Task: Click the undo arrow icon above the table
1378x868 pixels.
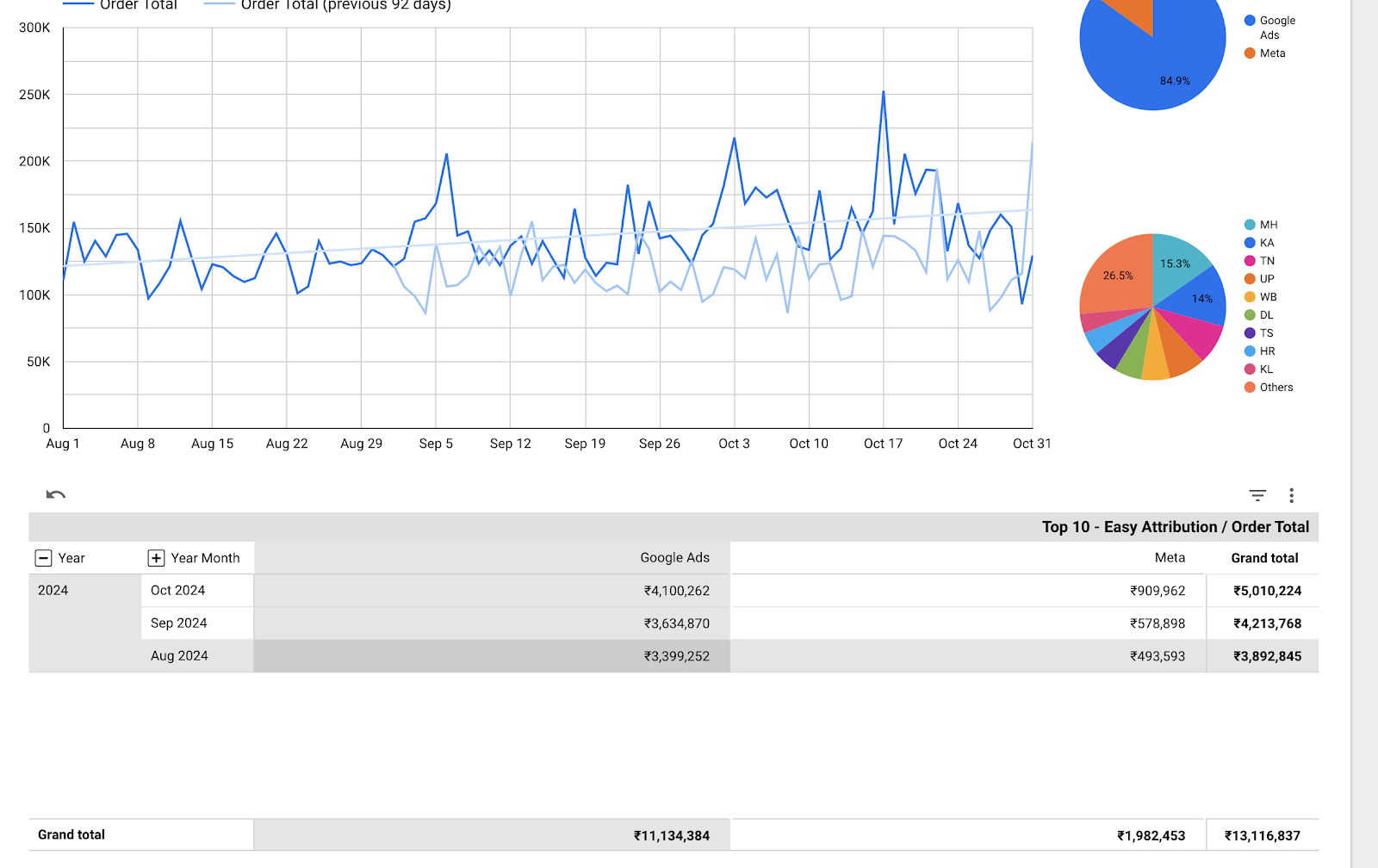Action: (56, 494)
